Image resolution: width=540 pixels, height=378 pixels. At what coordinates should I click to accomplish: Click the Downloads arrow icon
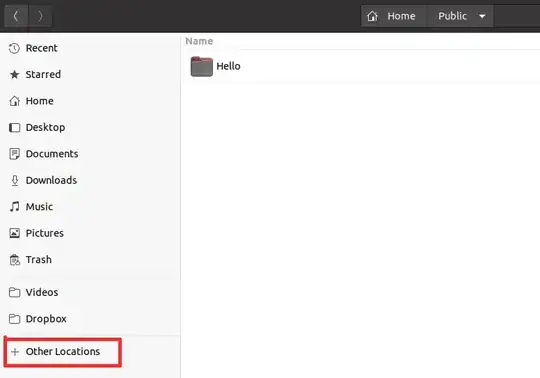coord(15,180)
